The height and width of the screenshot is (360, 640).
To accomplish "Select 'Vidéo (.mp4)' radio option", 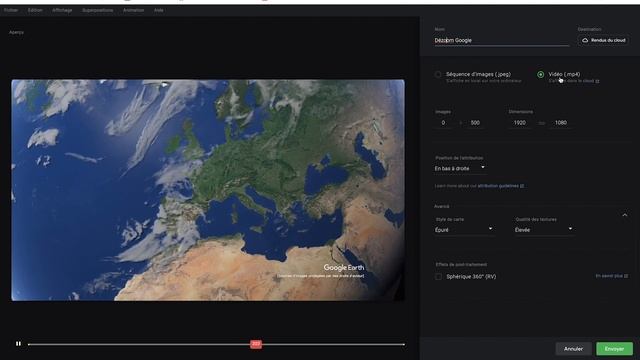I will (540, 75).
